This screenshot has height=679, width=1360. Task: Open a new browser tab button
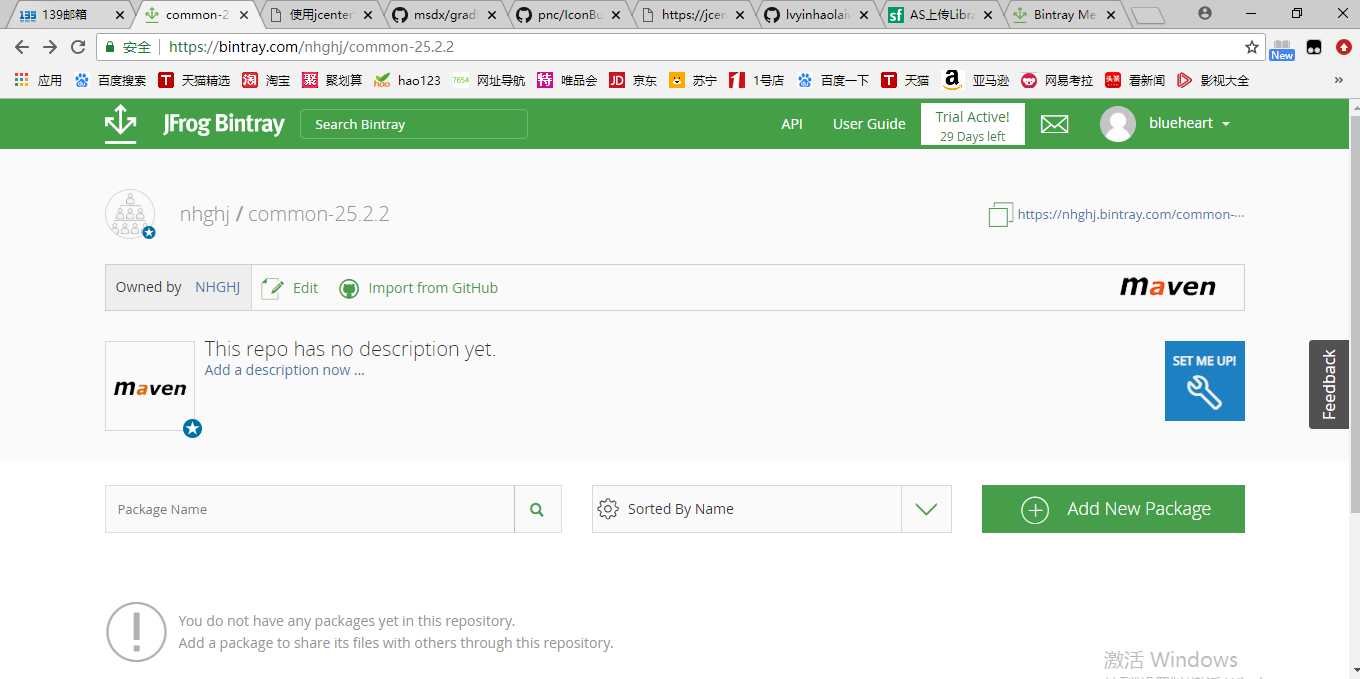coord(1149,15)
